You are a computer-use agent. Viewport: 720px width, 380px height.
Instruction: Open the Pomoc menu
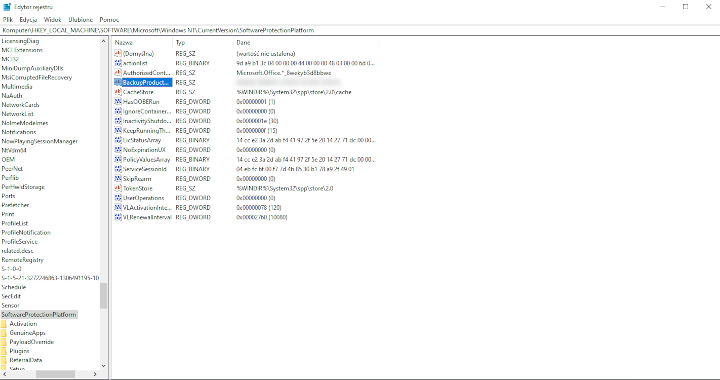coord(109,20)
